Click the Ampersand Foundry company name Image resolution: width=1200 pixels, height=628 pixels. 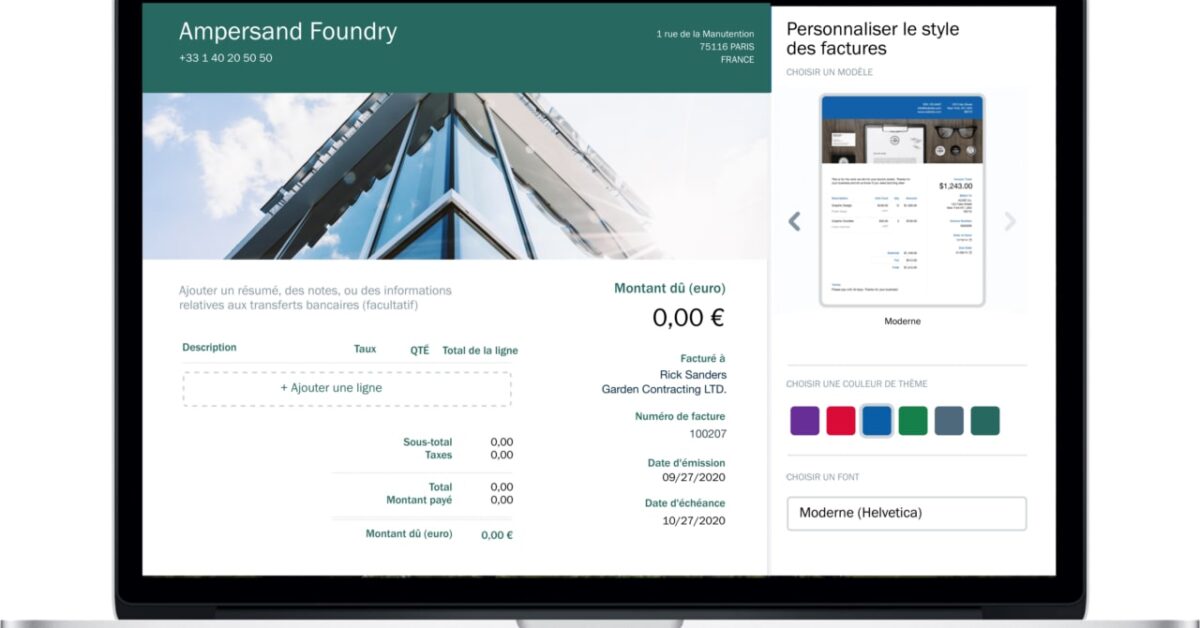(288, 32)
